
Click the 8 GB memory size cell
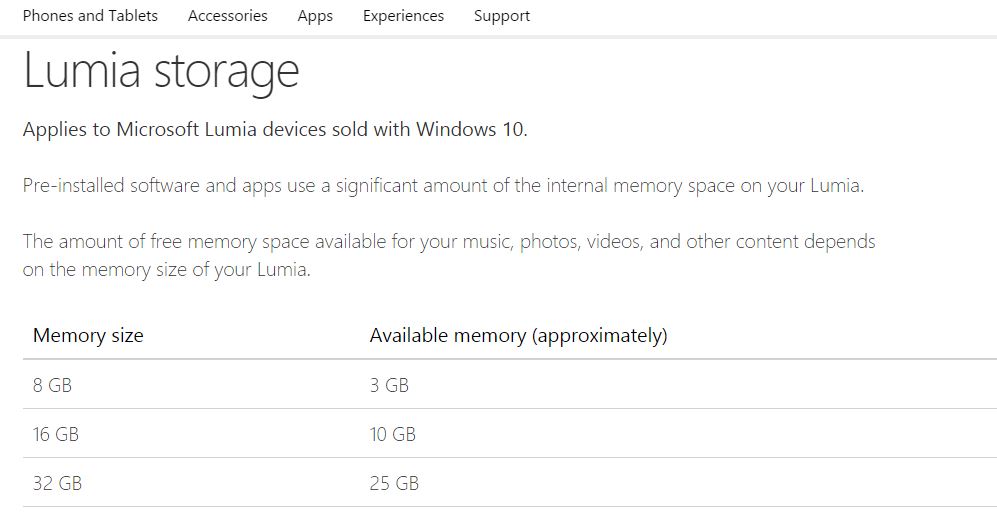[52, 386]
